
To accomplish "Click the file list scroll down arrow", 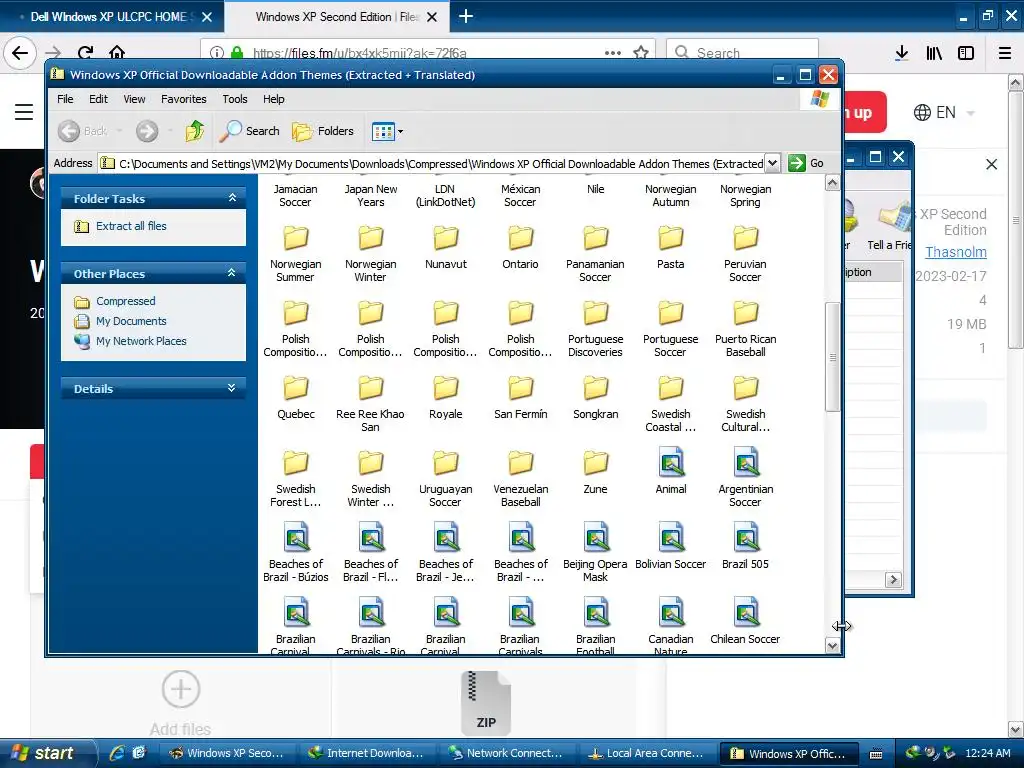I will pyautogui.click(x=832, y=647).
